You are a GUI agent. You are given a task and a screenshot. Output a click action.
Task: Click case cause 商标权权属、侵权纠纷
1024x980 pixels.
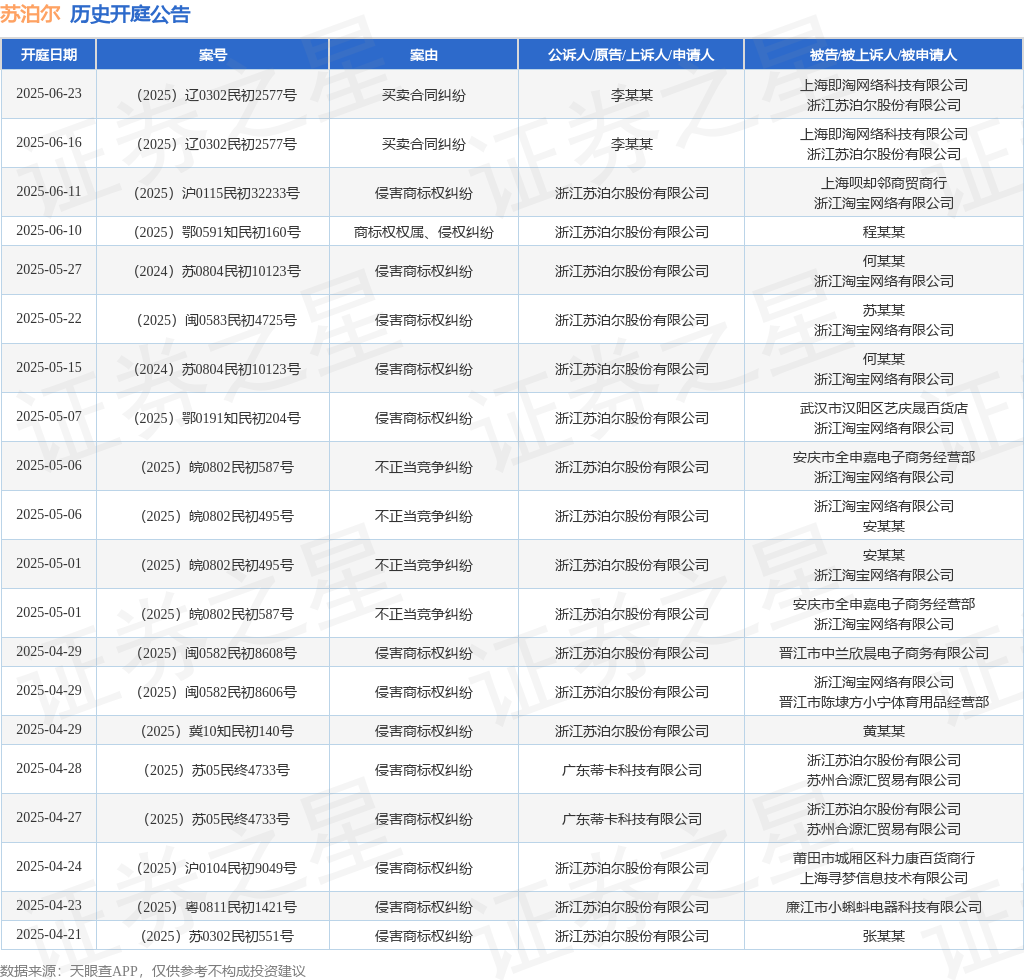tap(424, 232)
